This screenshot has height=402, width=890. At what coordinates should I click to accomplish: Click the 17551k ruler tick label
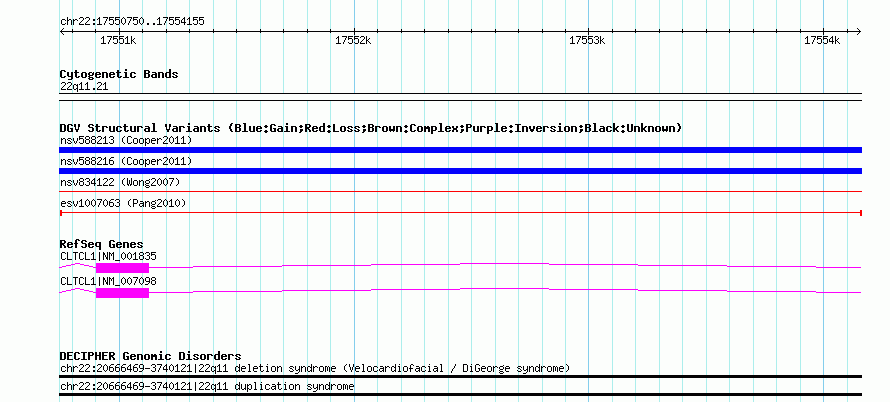118,40
